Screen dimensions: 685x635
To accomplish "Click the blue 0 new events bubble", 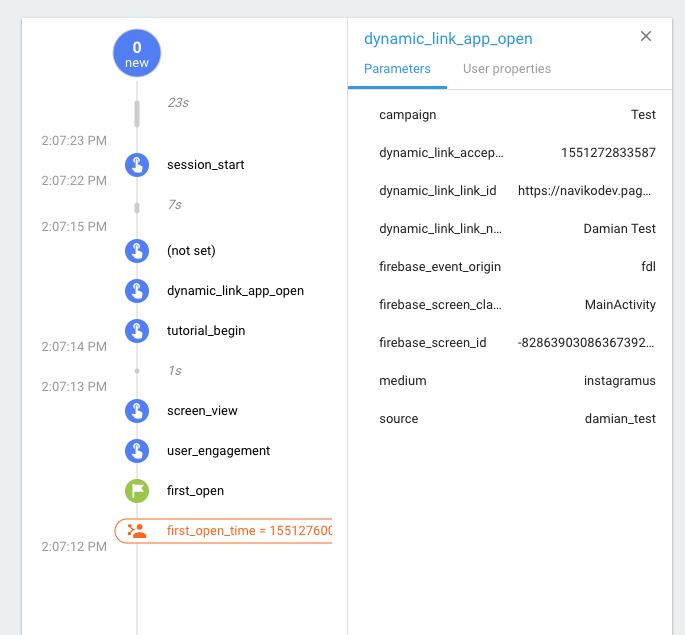I will [137, 53].
